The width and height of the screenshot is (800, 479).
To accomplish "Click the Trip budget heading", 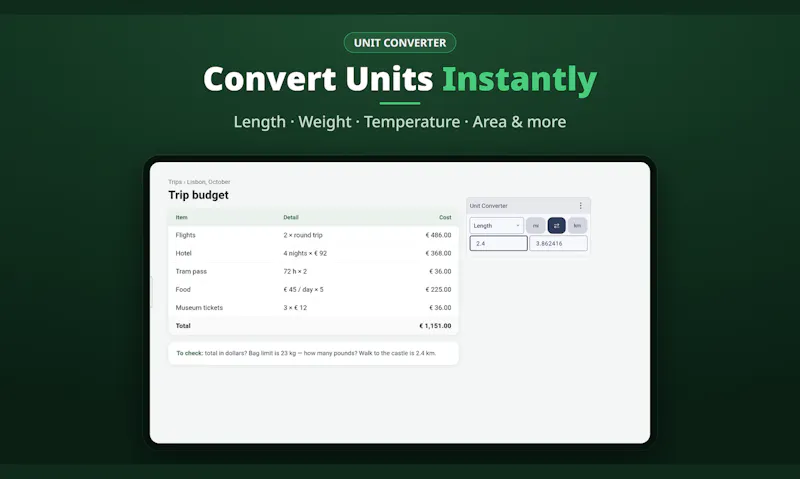I will [198, 195].
